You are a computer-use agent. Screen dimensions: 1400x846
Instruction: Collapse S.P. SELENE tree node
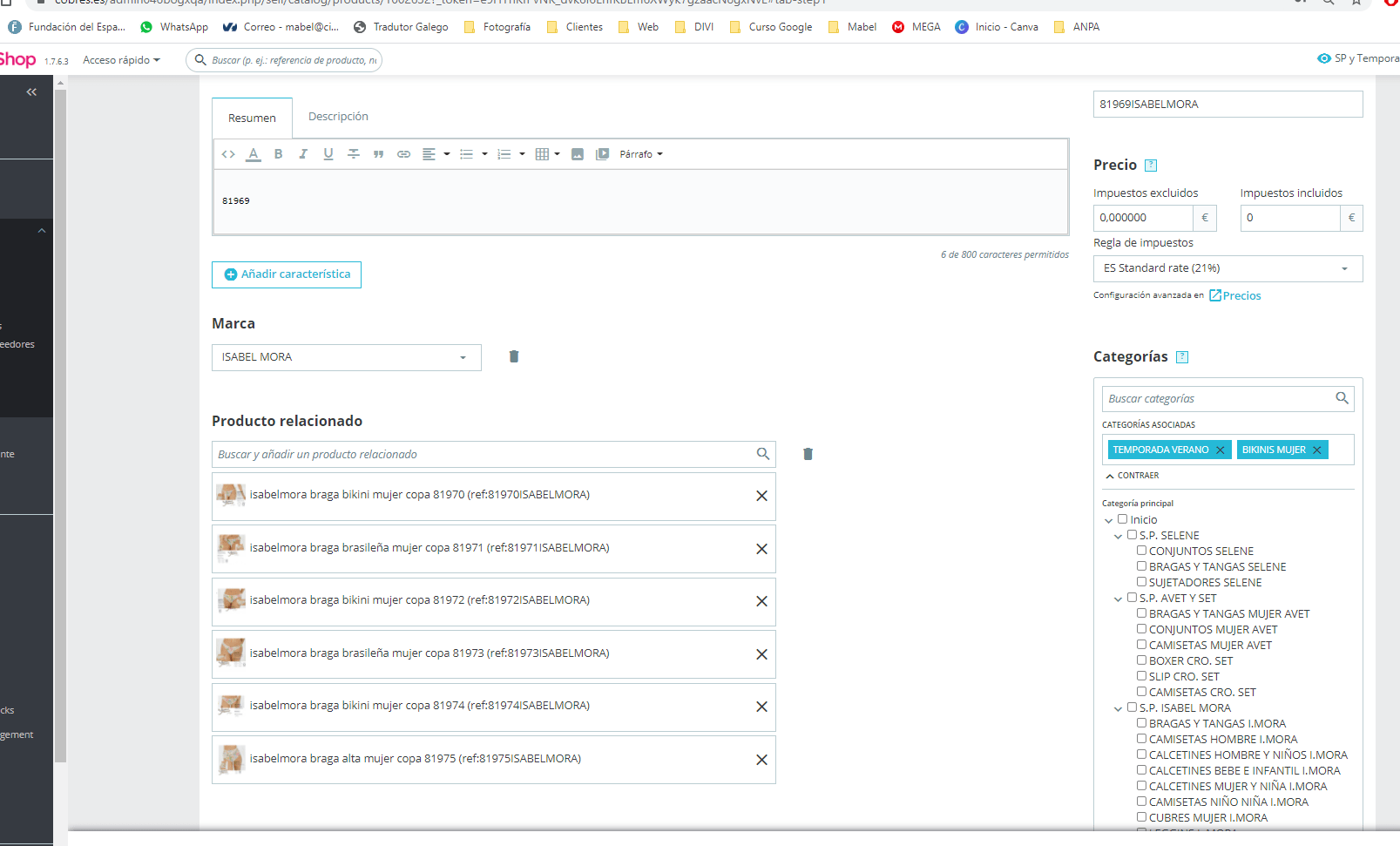click(x=1119, y=537)
